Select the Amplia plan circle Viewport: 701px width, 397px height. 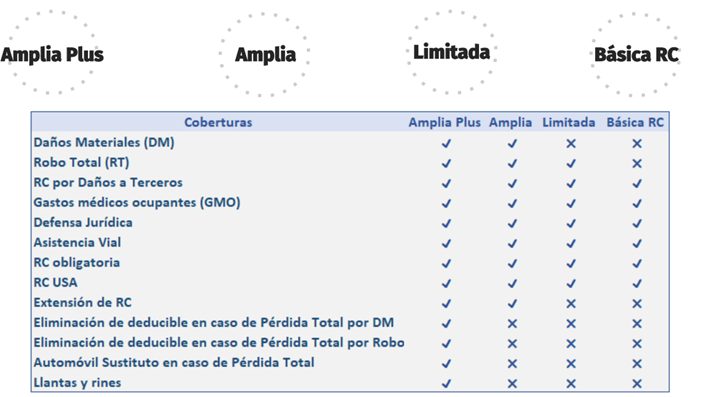coord(265,55)
